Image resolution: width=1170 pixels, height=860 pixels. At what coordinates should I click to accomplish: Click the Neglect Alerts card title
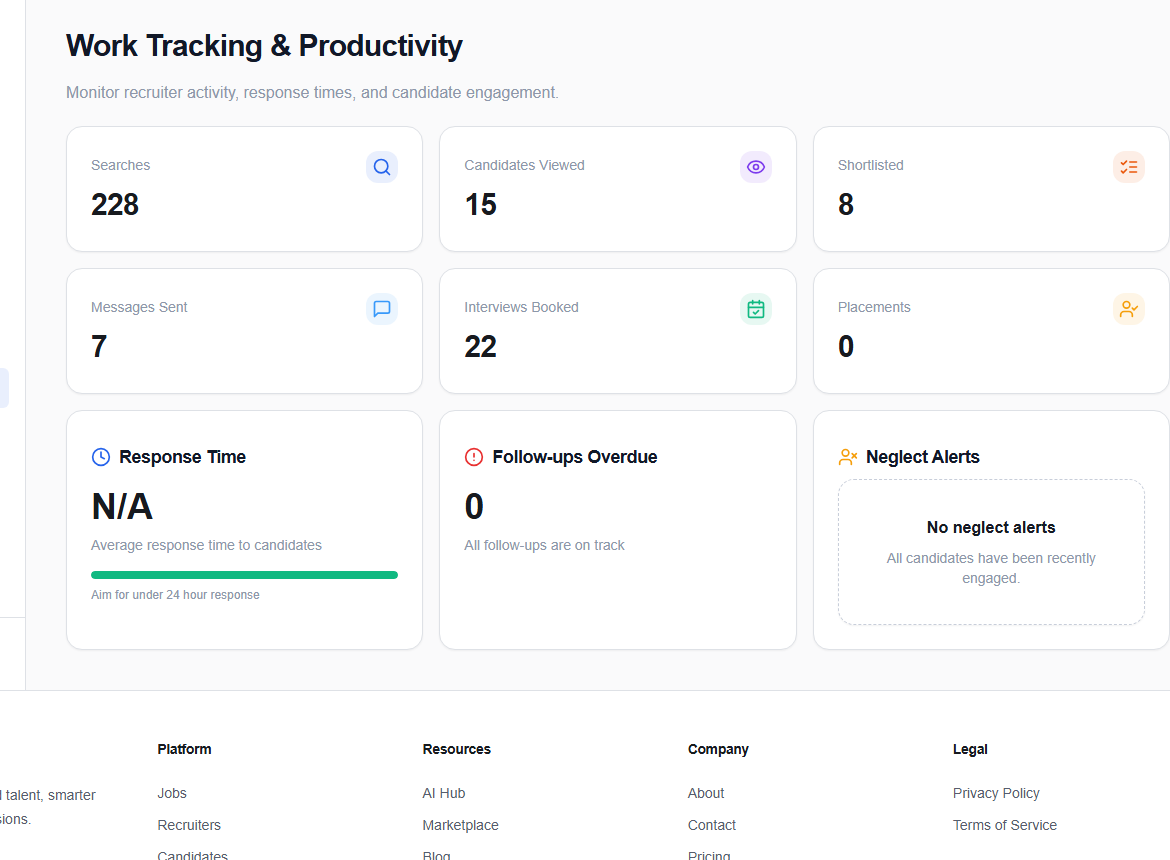pyautogui.click(x=922, y=457)
